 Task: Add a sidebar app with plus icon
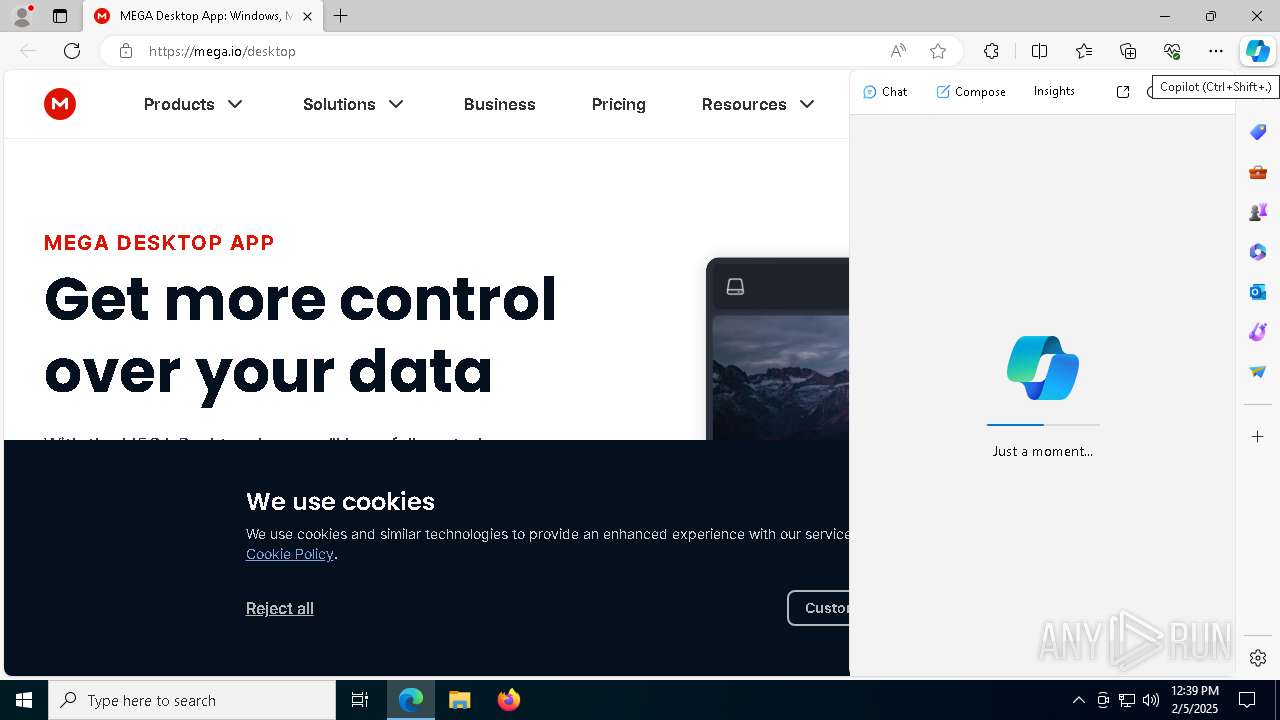pyautogui.click(x=1258, y=436)
